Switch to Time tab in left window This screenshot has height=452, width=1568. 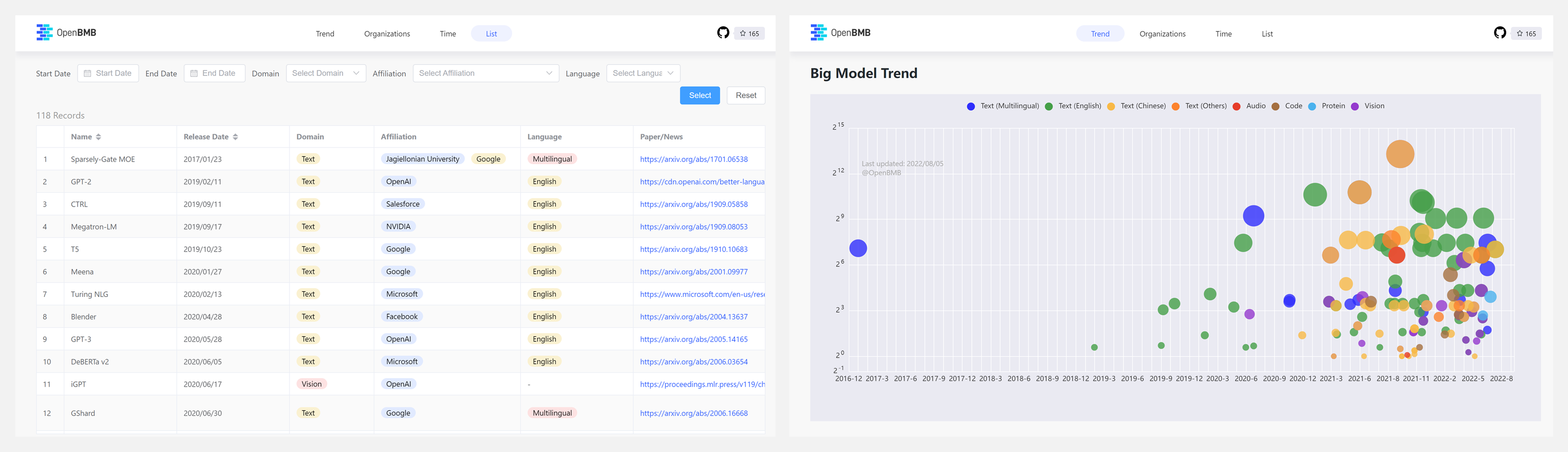pyautogui.click(x=448, y=34)
